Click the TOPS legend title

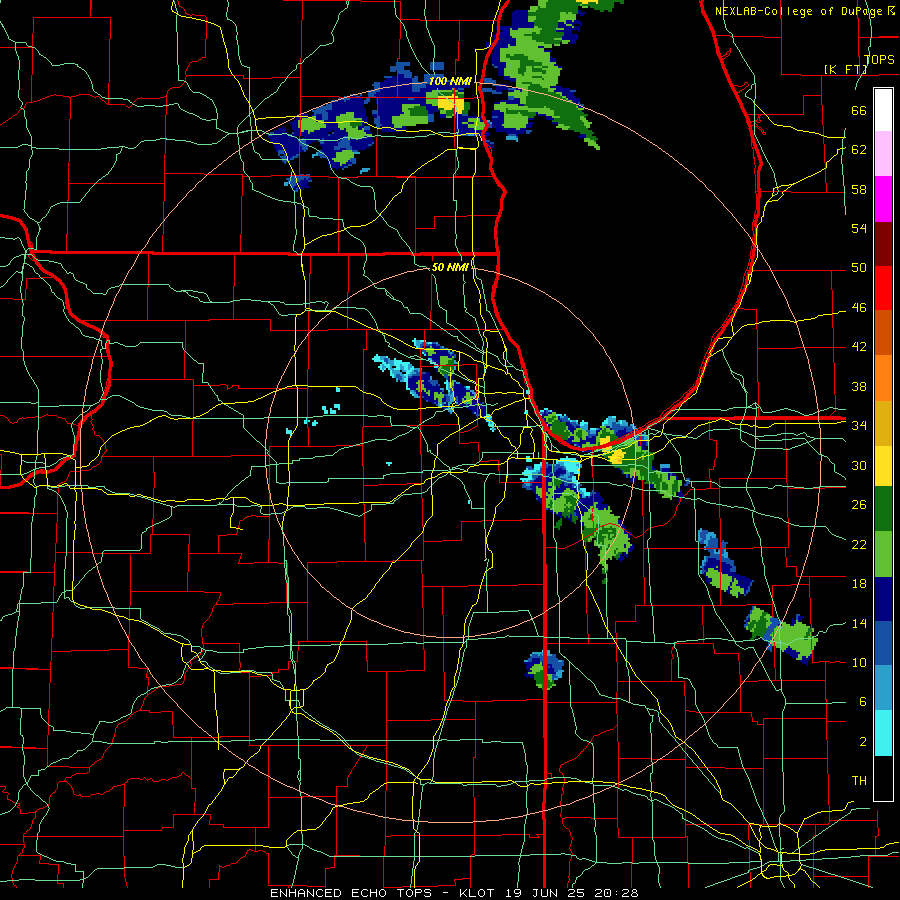point(879,59)
